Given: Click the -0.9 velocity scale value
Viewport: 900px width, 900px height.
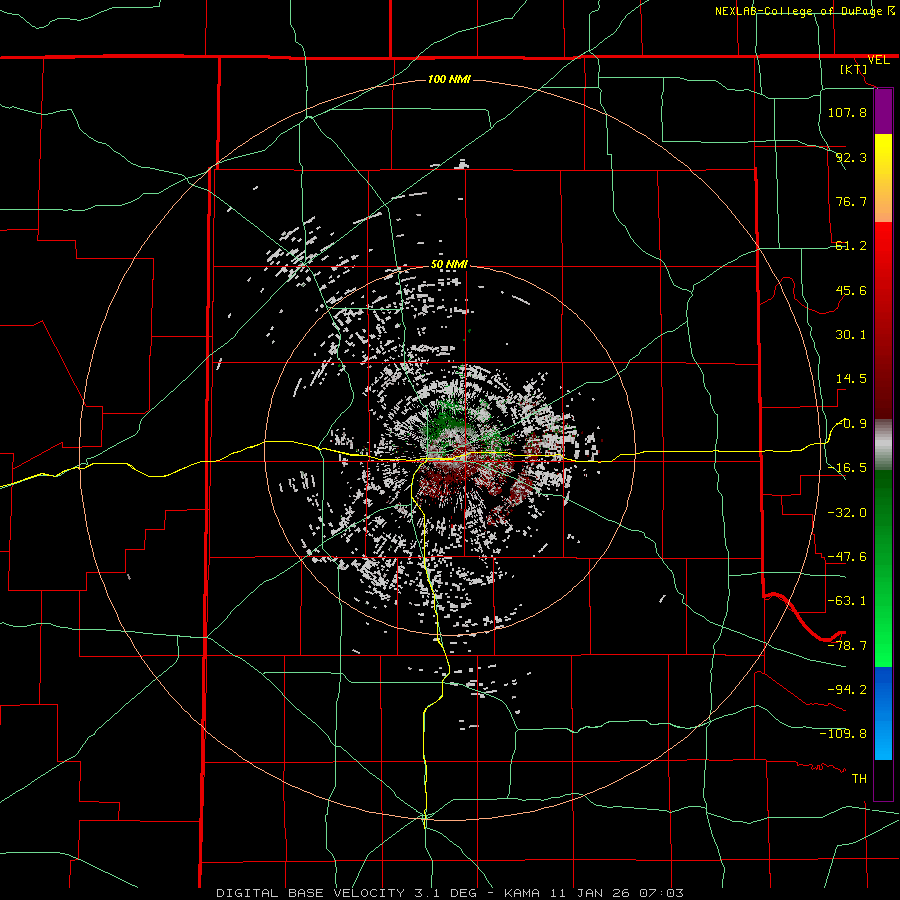Looking at the screenshot, I should pos(851,424).
